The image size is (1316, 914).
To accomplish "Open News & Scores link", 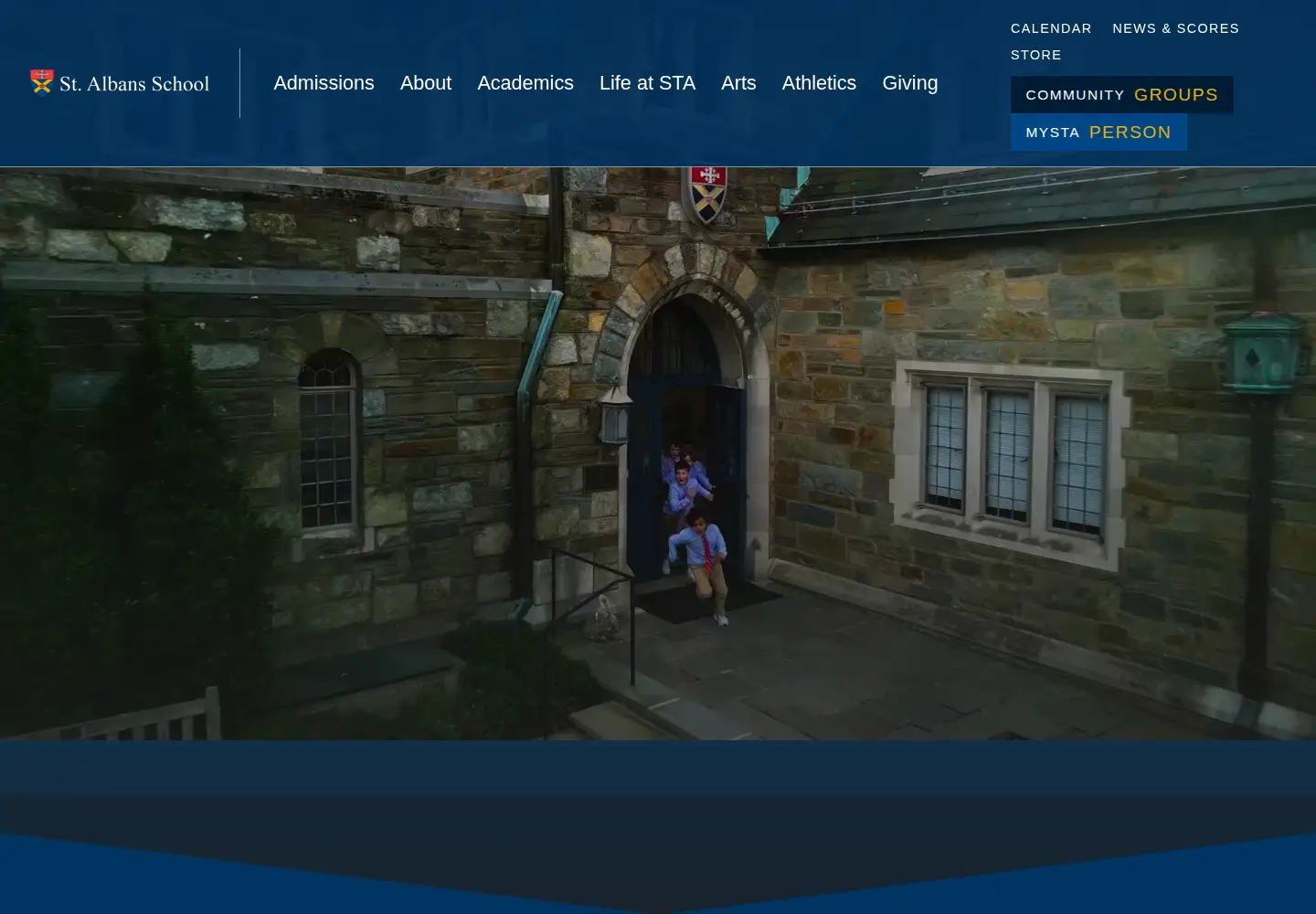I will pos(1175,28).
